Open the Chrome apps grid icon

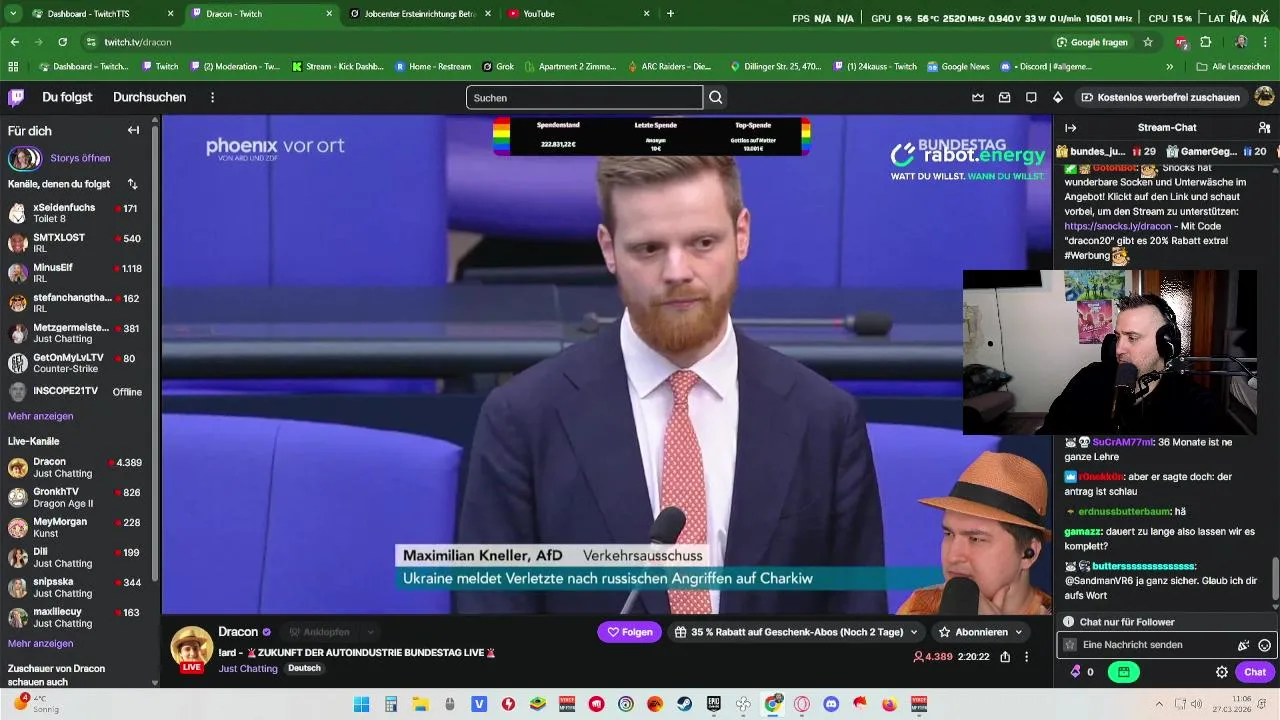coord(13,67)
